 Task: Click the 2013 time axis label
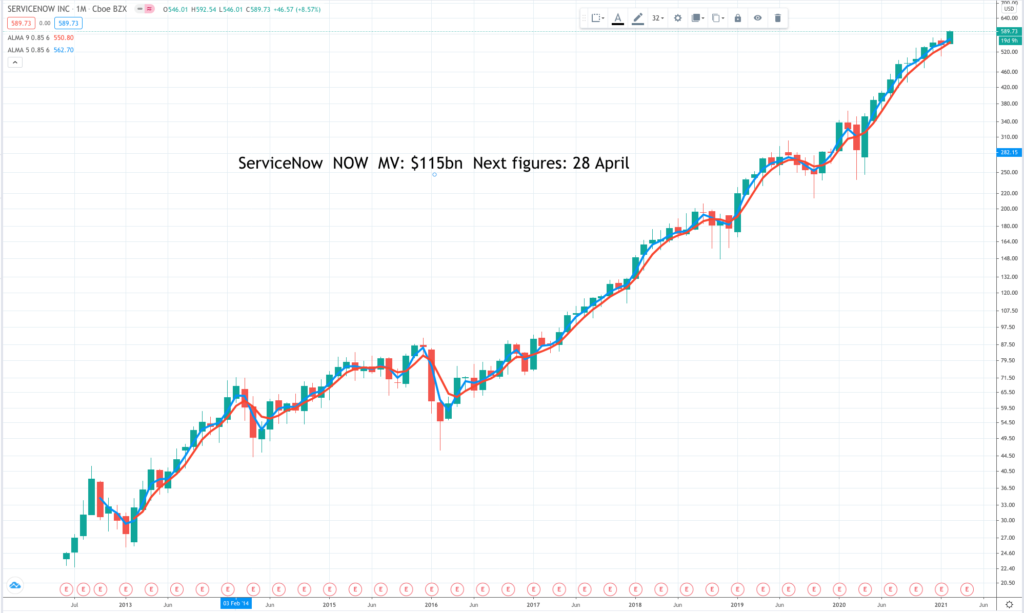[x=125, y=605]
